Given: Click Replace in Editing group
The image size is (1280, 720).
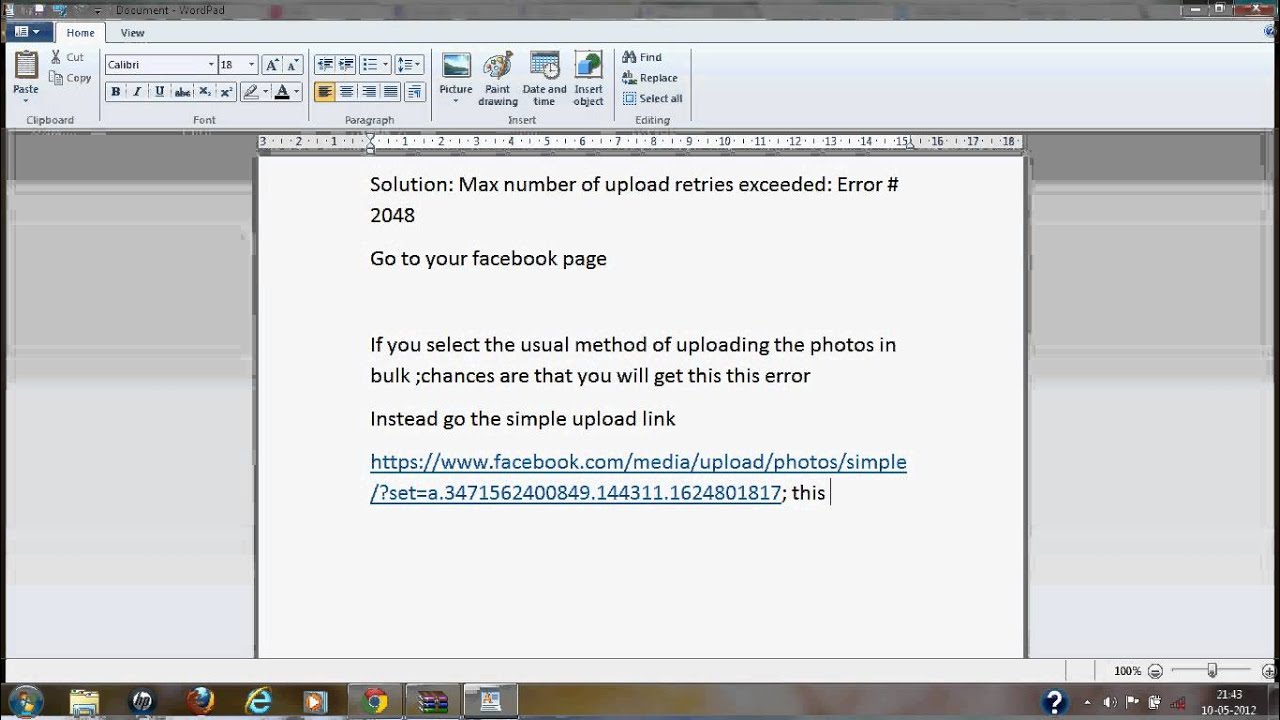Looking at the screenshot, I should point(650,78).
